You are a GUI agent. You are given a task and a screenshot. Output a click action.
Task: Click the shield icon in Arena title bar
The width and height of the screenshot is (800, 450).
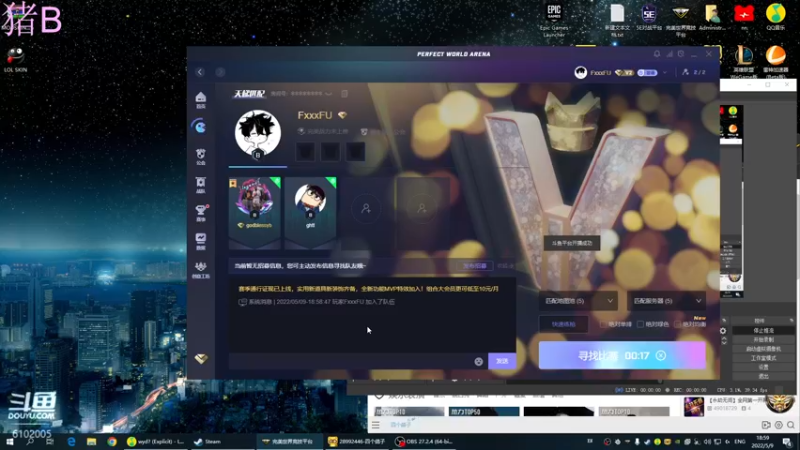[681, 54]
